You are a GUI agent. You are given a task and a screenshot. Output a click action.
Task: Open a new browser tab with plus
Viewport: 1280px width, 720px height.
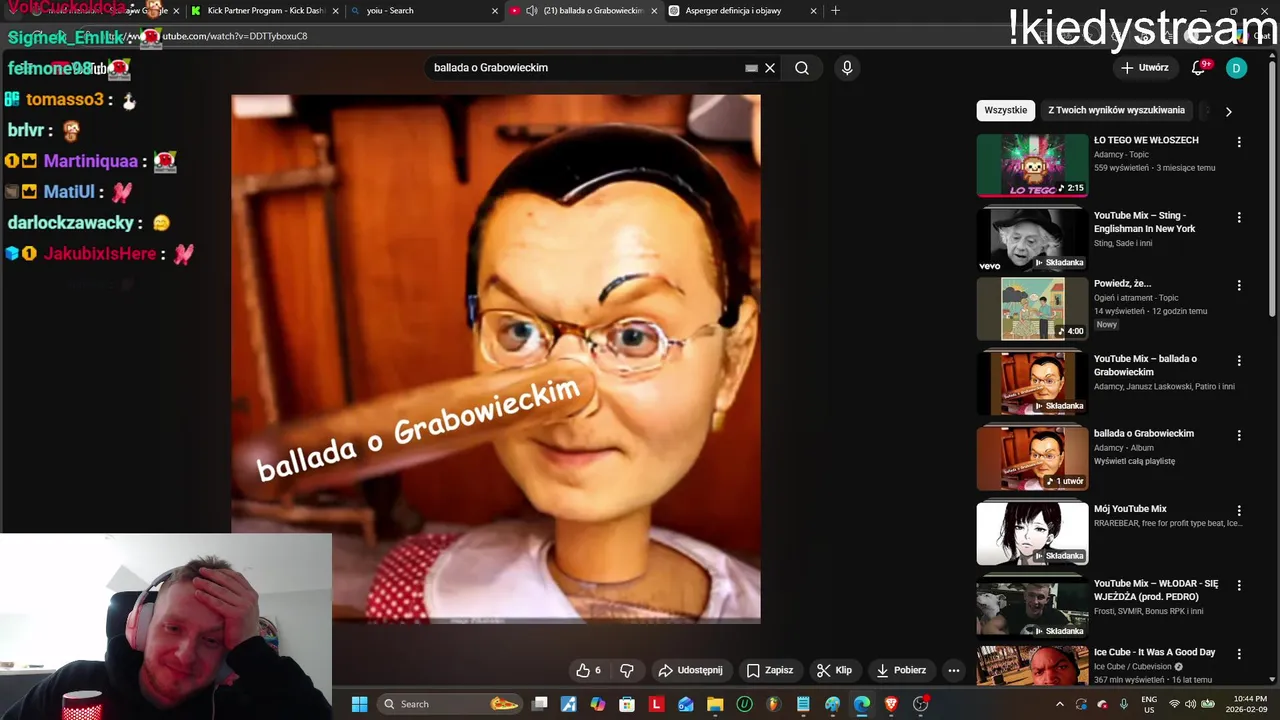(836, 11)
